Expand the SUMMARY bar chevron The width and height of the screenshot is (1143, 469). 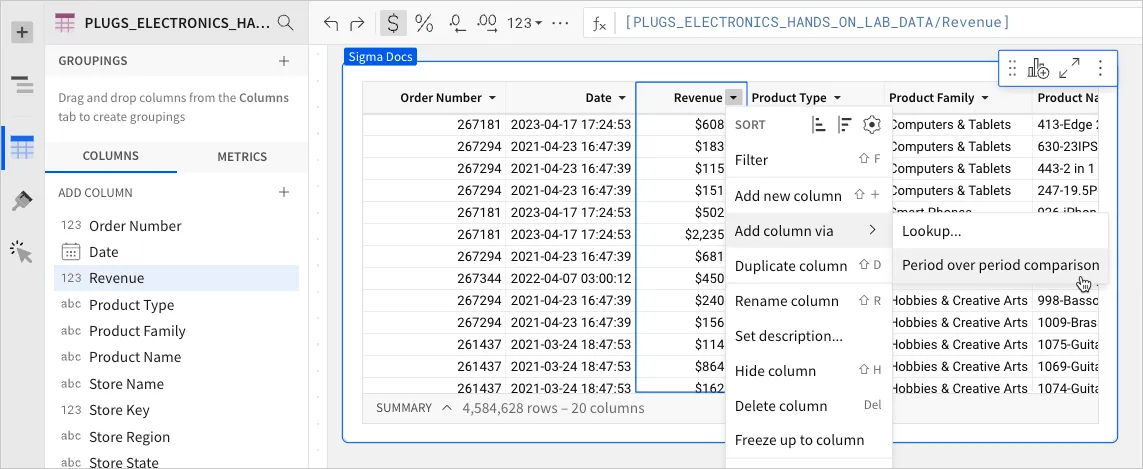[x=447, y=408]
